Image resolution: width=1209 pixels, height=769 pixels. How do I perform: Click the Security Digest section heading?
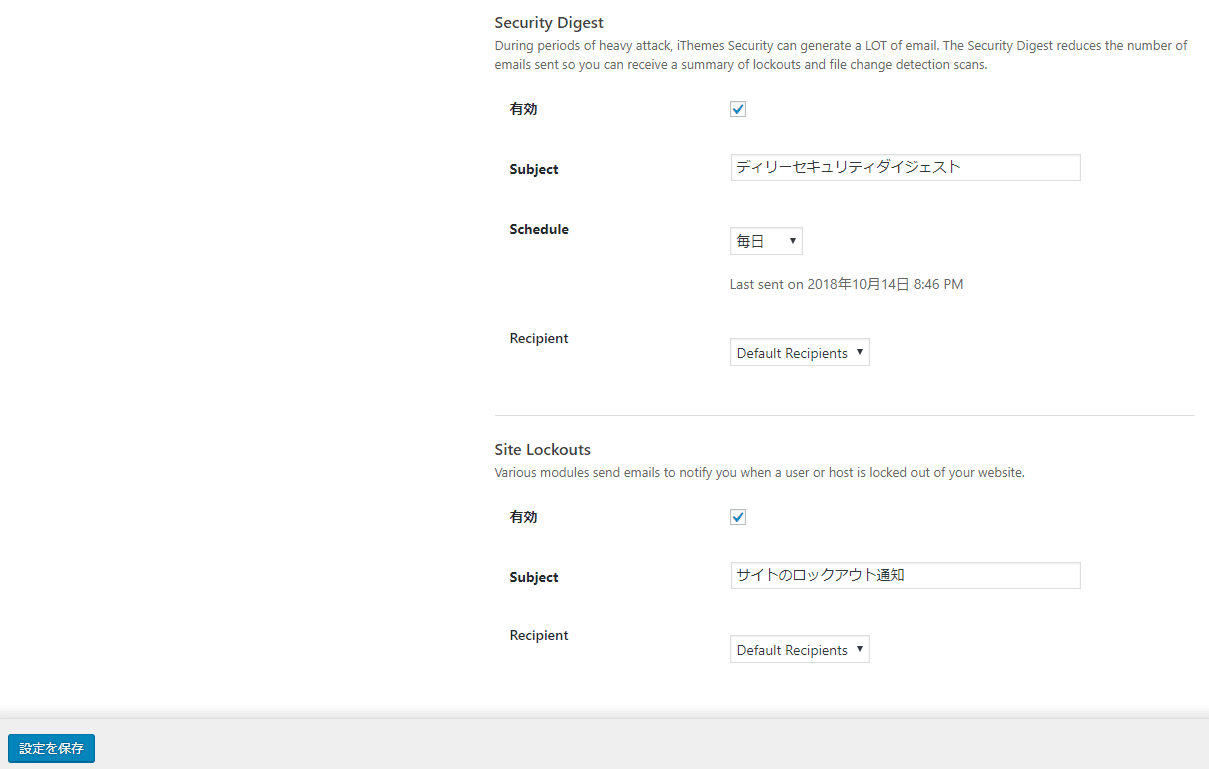(549, 22)
